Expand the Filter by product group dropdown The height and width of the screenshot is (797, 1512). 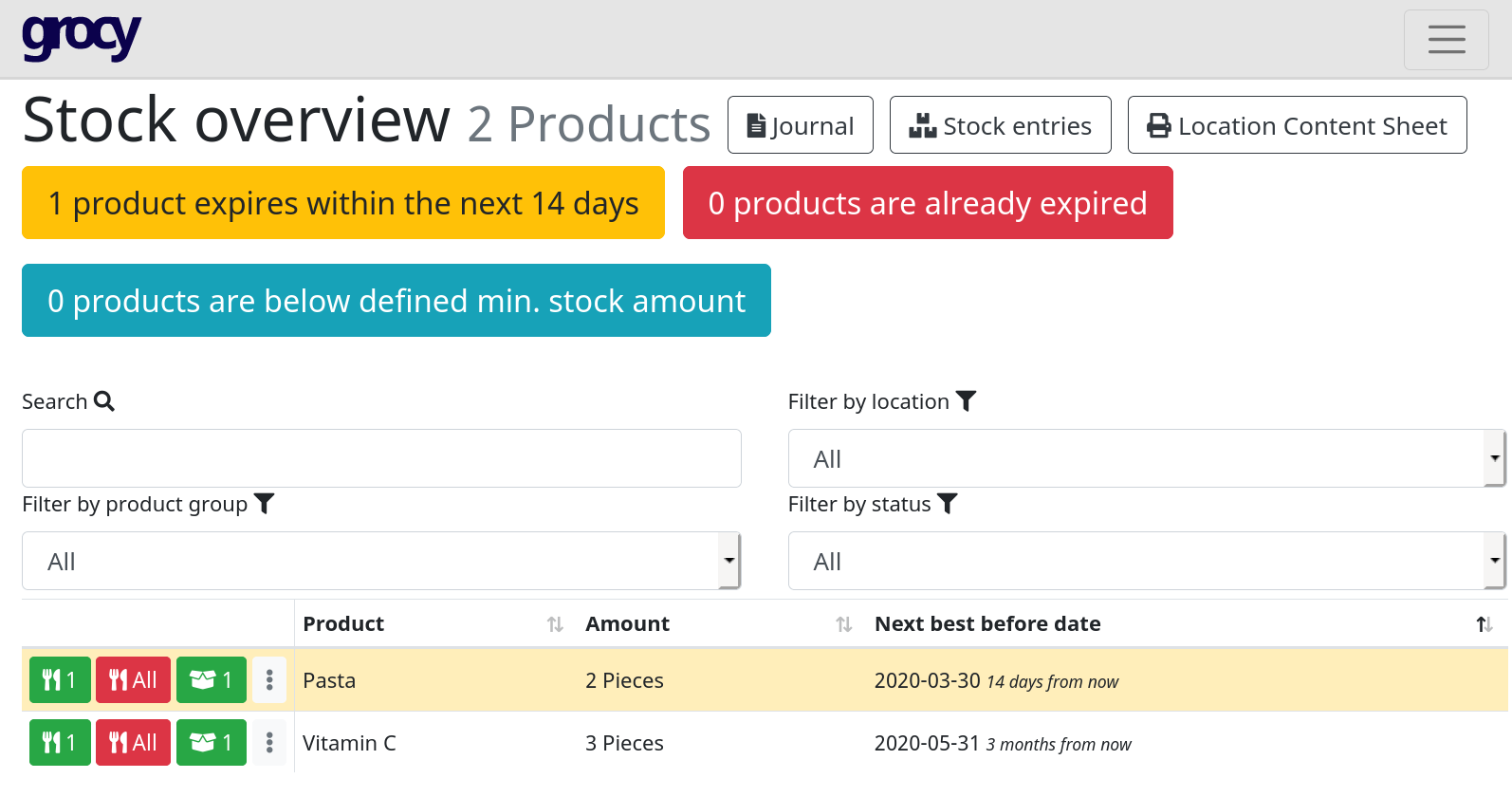click(380, 562)
